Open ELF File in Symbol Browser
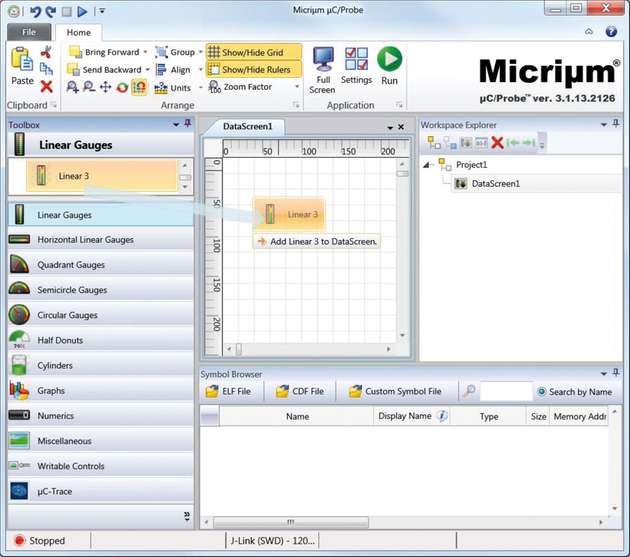This screenshot has height=557, width=630. [228, 391]
